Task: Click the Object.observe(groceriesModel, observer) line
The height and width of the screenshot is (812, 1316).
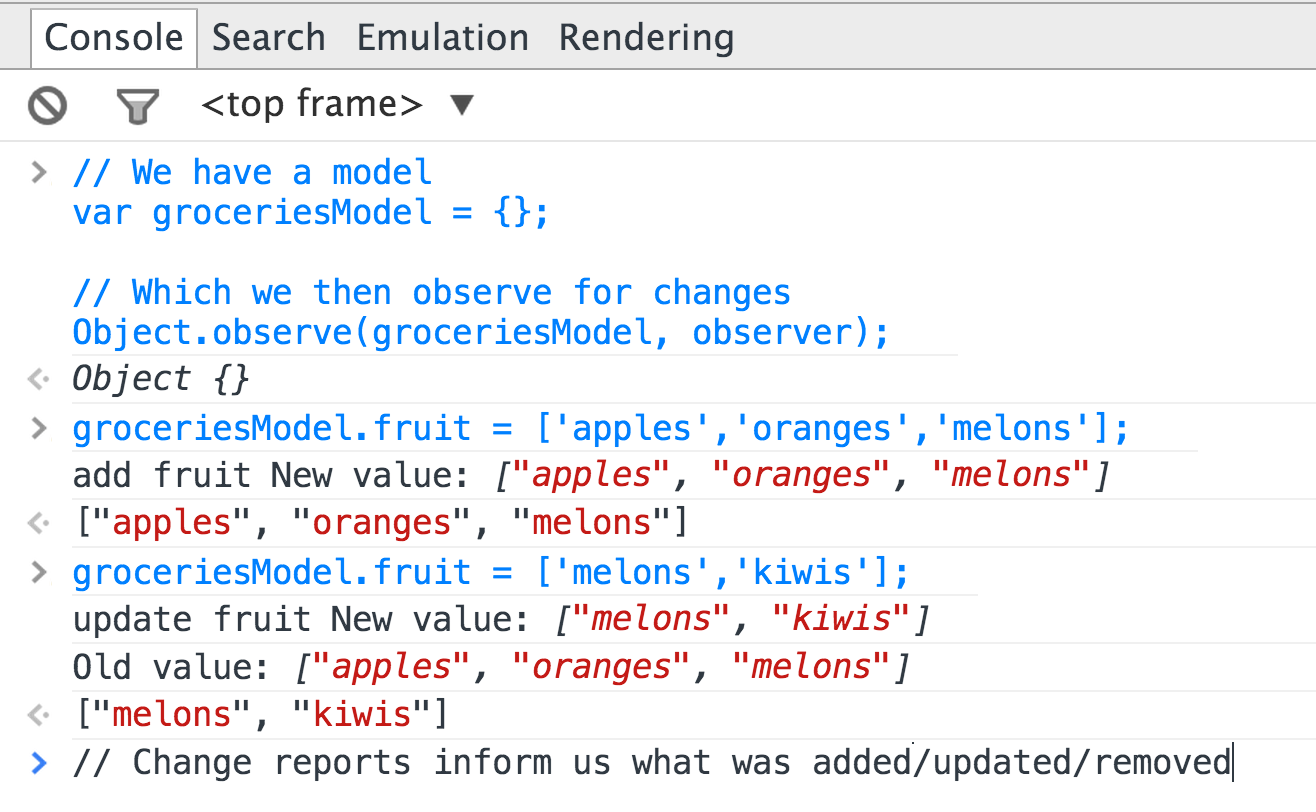Action: 481,333
